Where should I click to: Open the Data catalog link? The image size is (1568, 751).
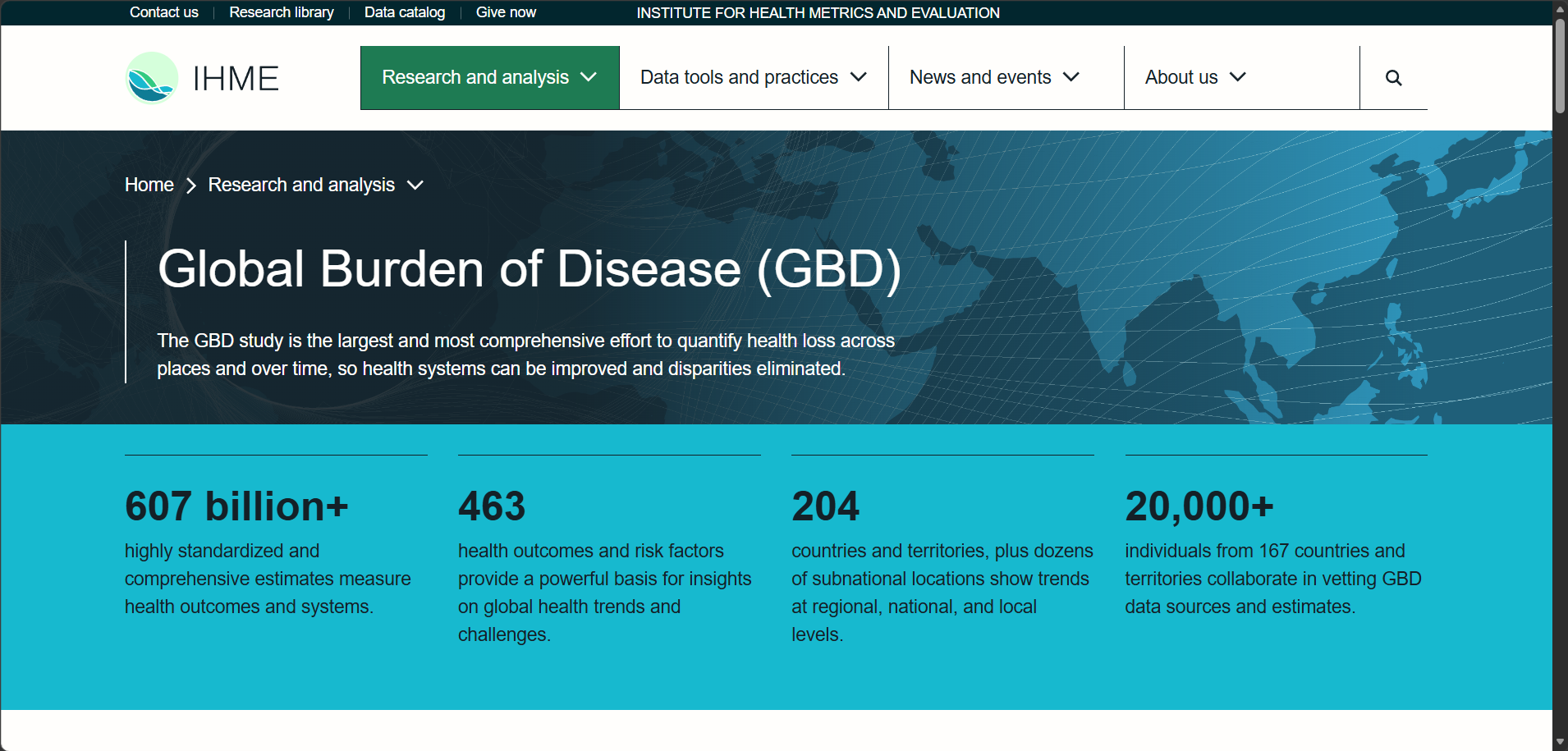point(405,12)
